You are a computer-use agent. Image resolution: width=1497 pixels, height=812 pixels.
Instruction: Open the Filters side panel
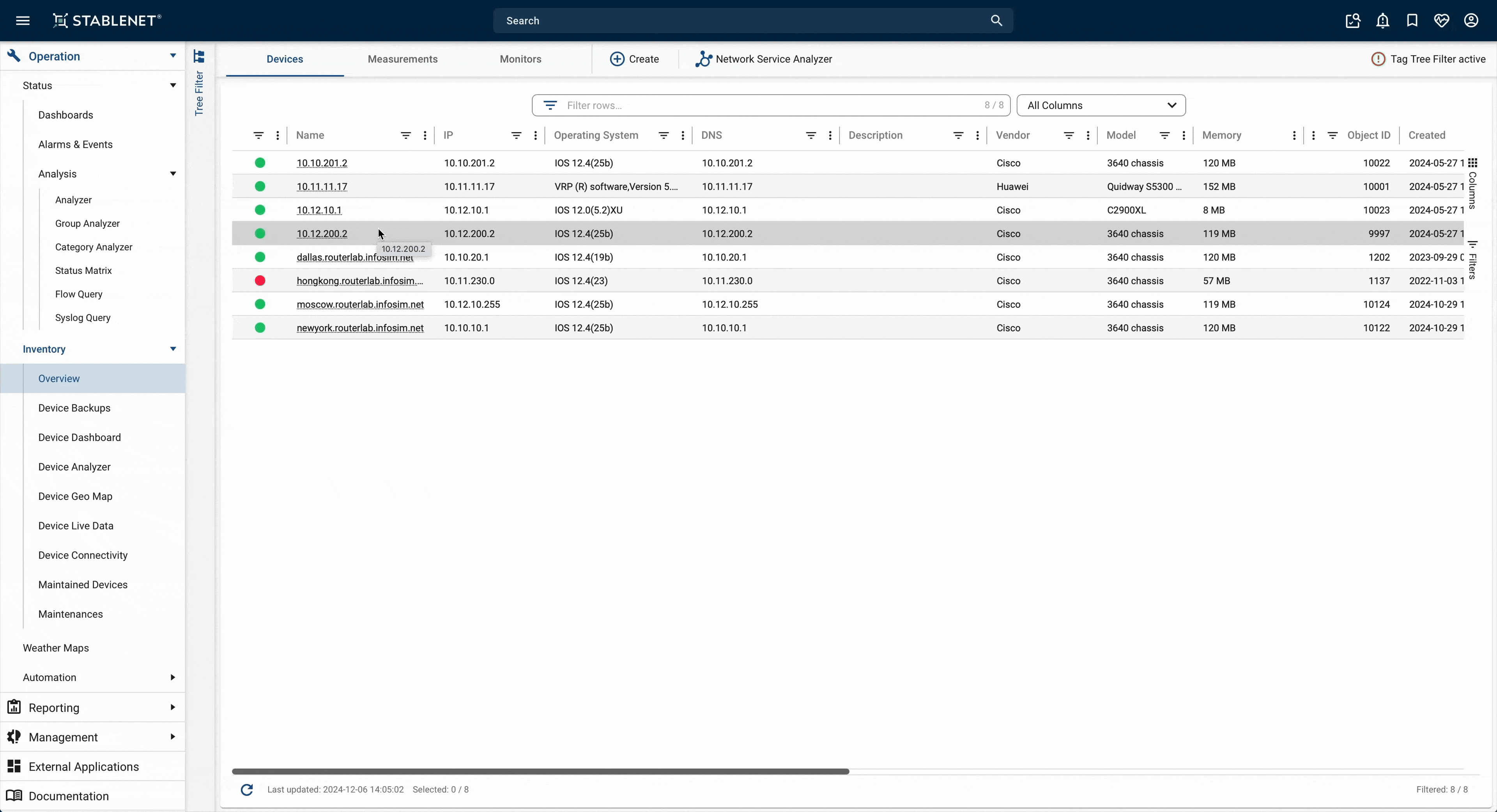tap(1472, 260)
